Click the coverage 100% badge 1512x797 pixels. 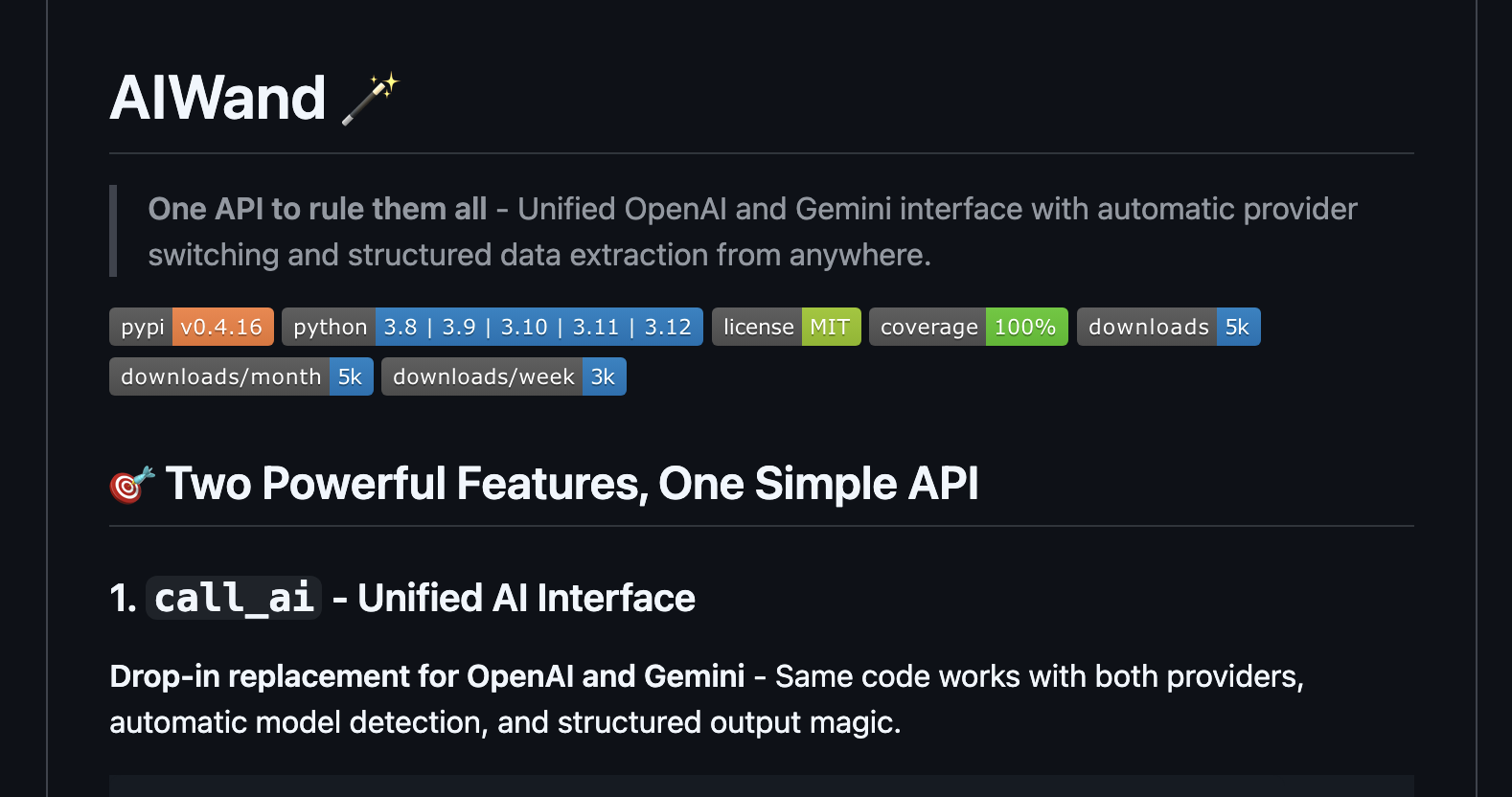(968, 327)
